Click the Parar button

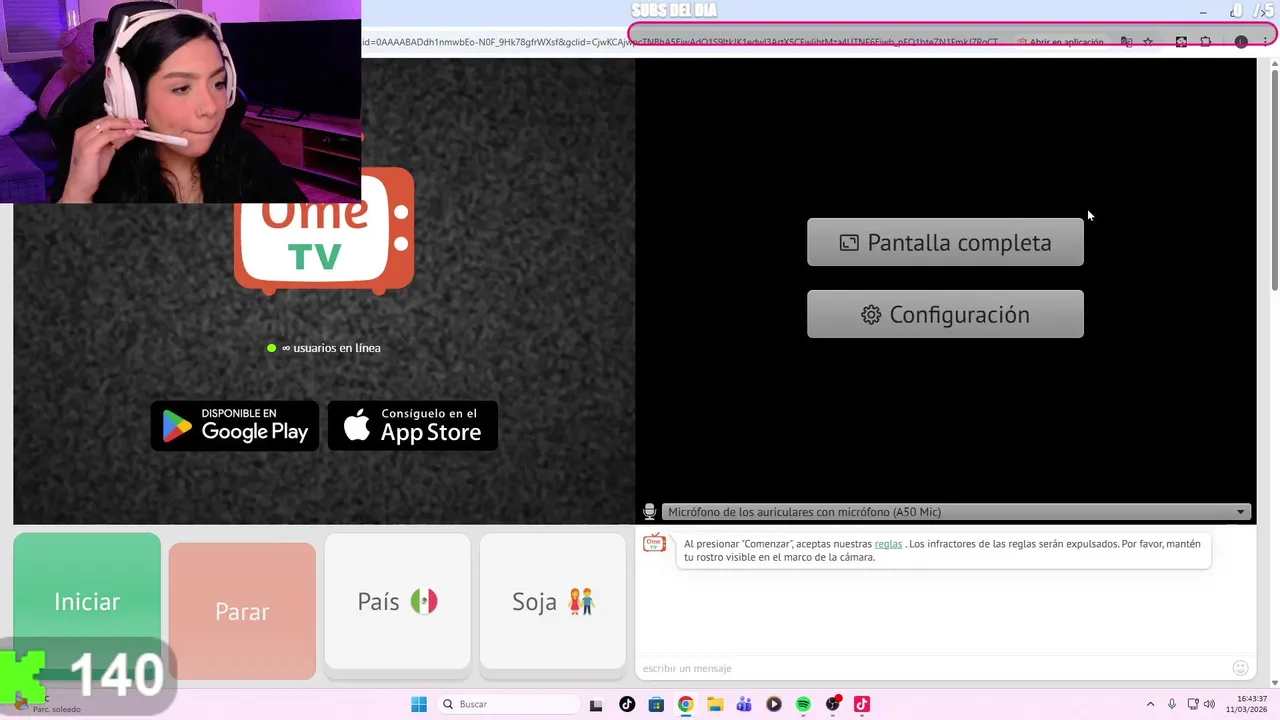(x=242, y=611)
